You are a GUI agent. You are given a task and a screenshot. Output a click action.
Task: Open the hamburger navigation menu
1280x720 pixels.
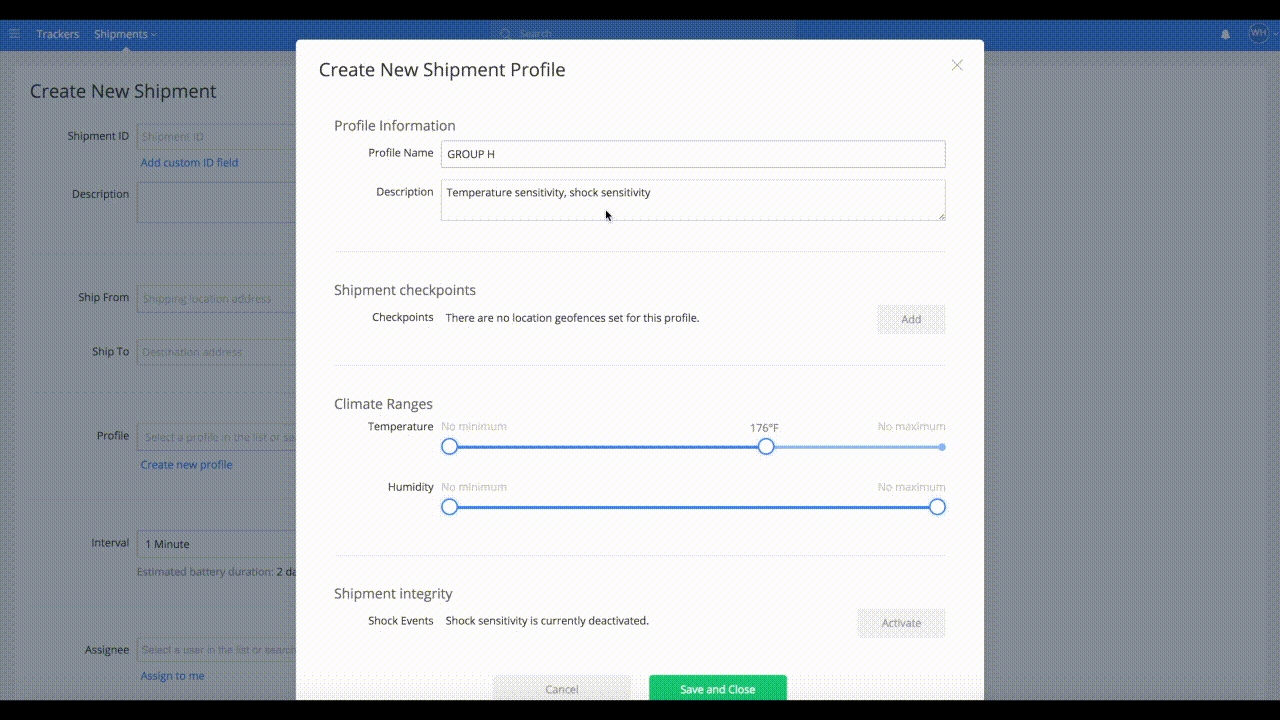coord(15,34)
